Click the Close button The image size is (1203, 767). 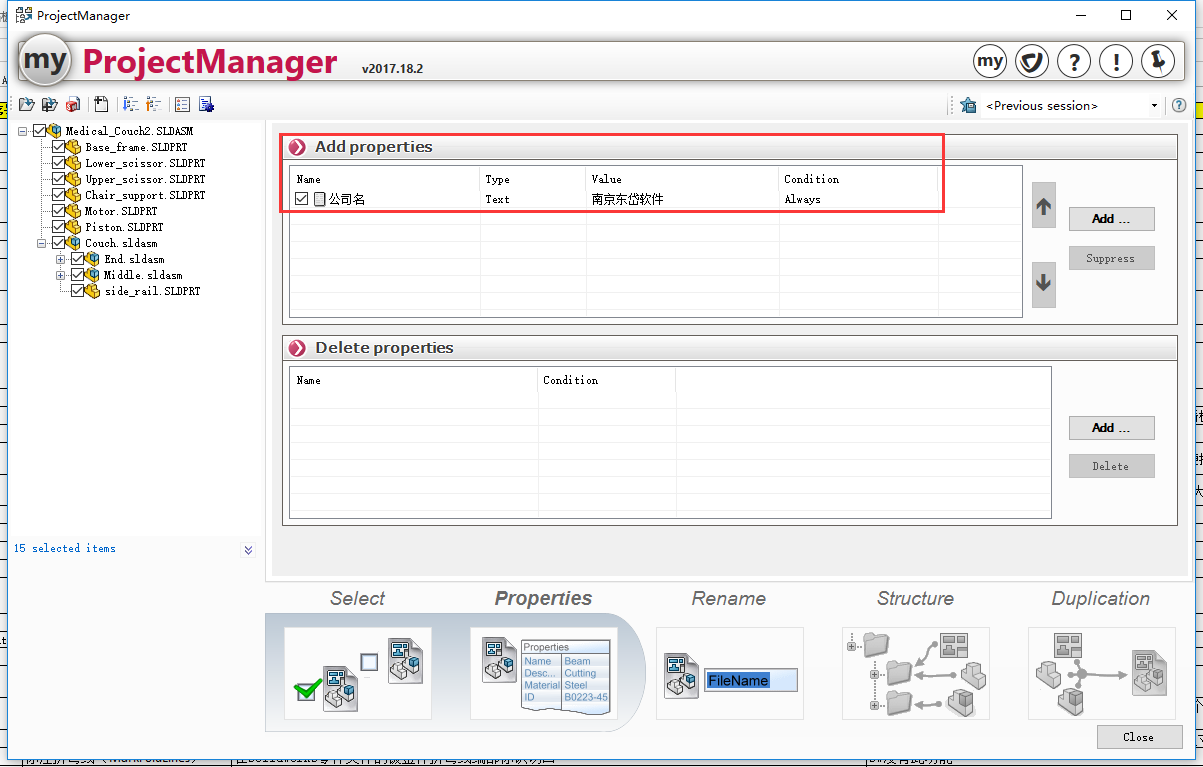point(1139,737)
